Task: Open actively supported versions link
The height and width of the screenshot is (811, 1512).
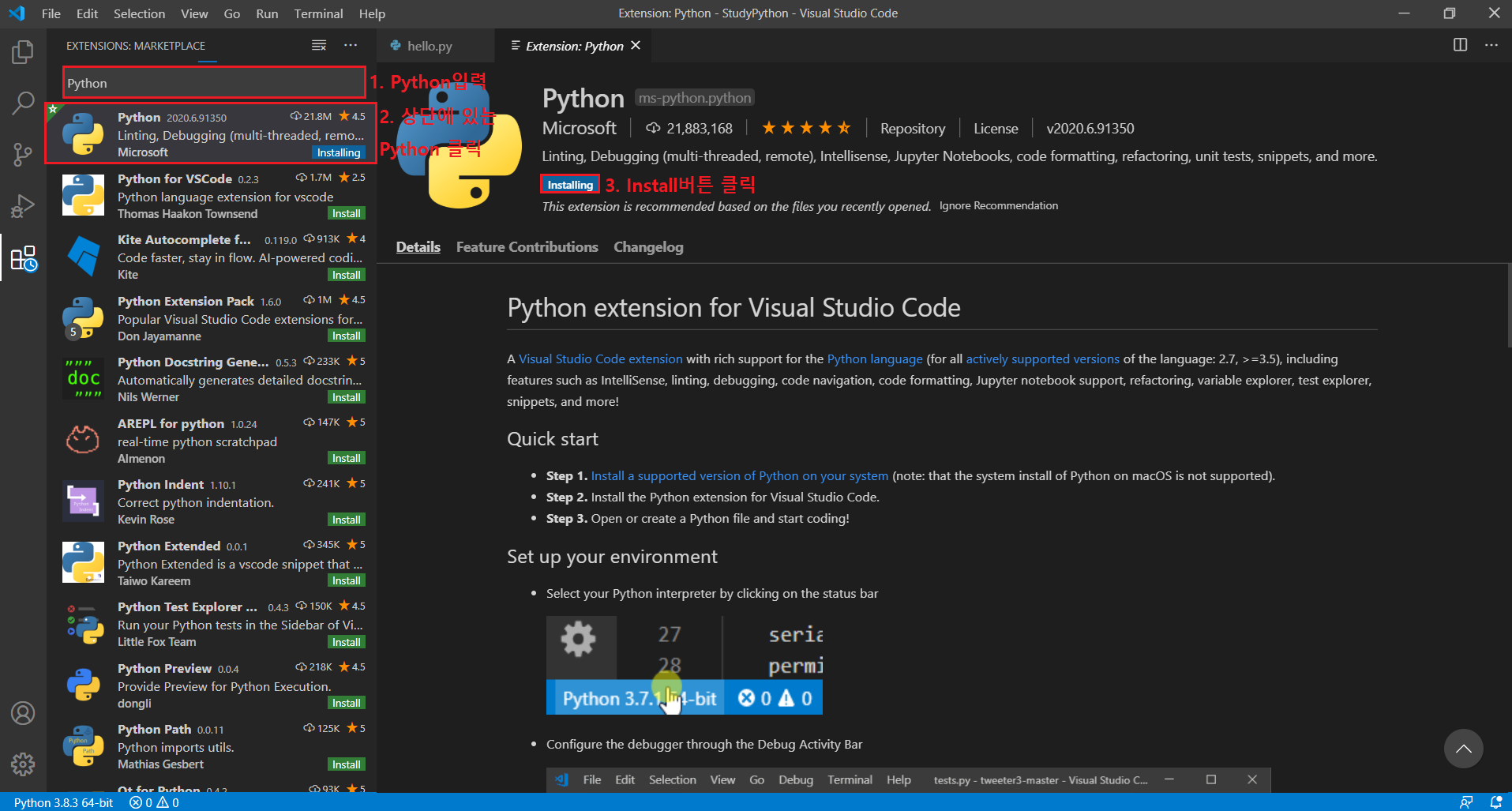Action: (x=1042, y=359)
